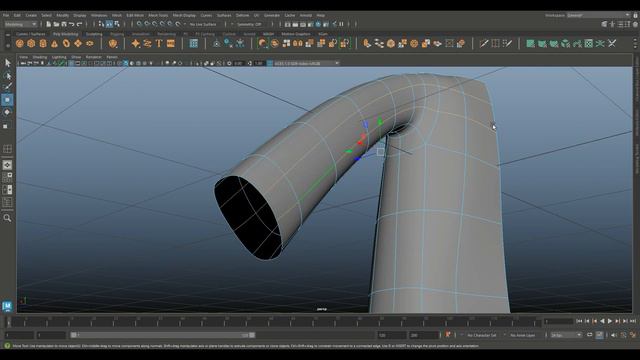The image size is (640, 360).
Task: Click the open scene folder icon
Action: pos(56,24)
